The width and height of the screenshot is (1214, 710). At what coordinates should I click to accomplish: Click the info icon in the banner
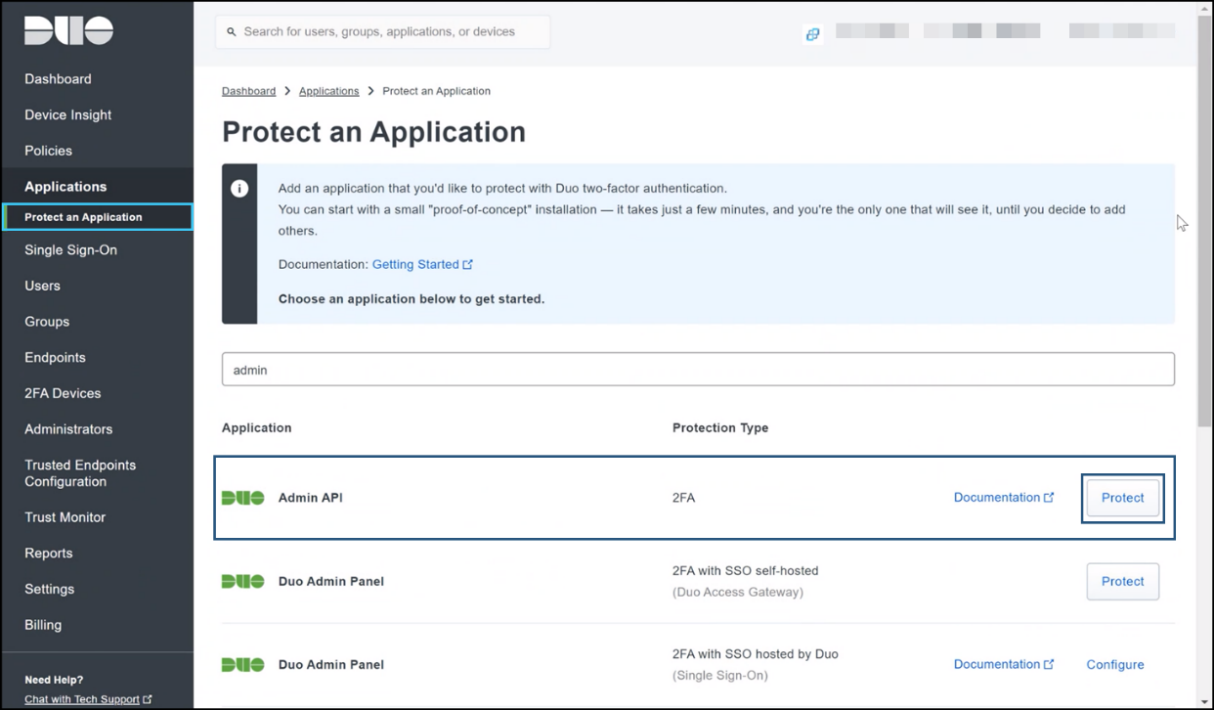(239, 188)
